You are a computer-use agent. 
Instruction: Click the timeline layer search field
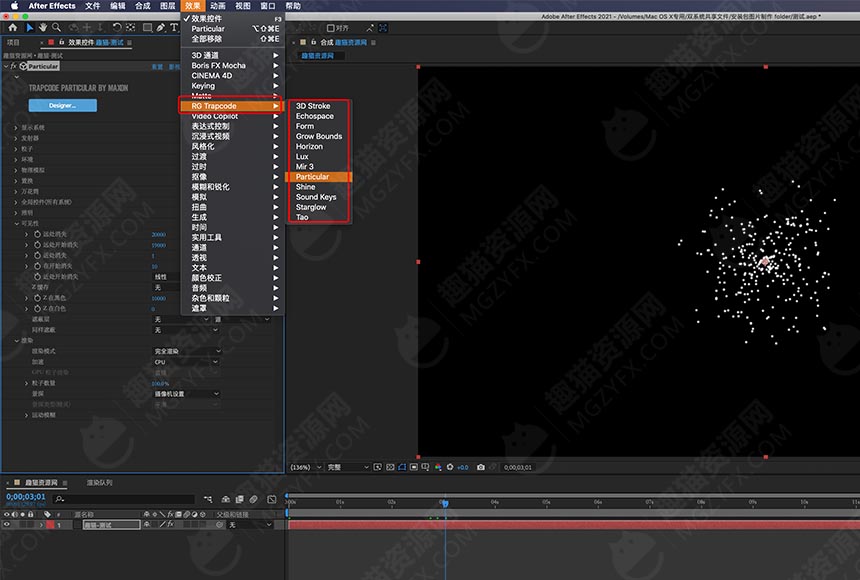click(124, 499)
